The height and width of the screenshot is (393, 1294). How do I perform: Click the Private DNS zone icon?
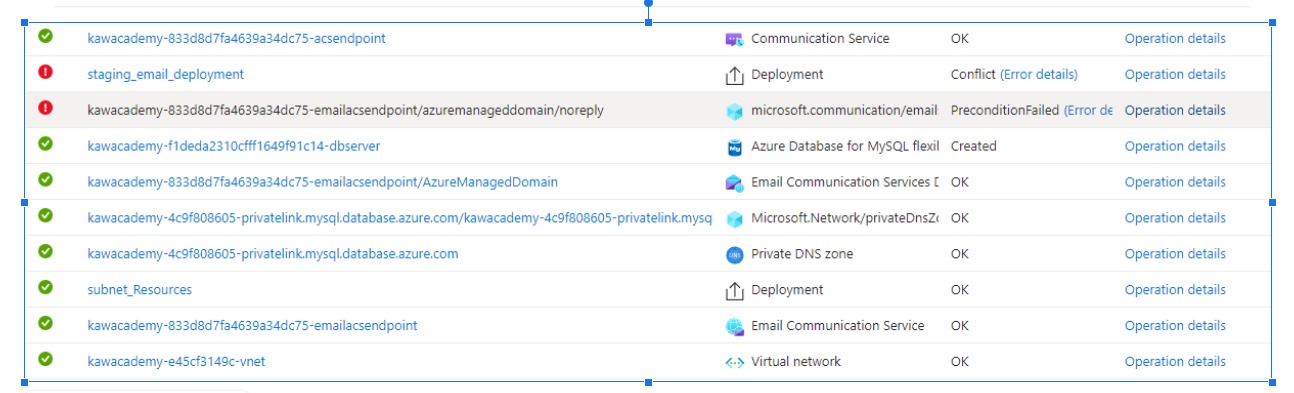pos(734,255)
